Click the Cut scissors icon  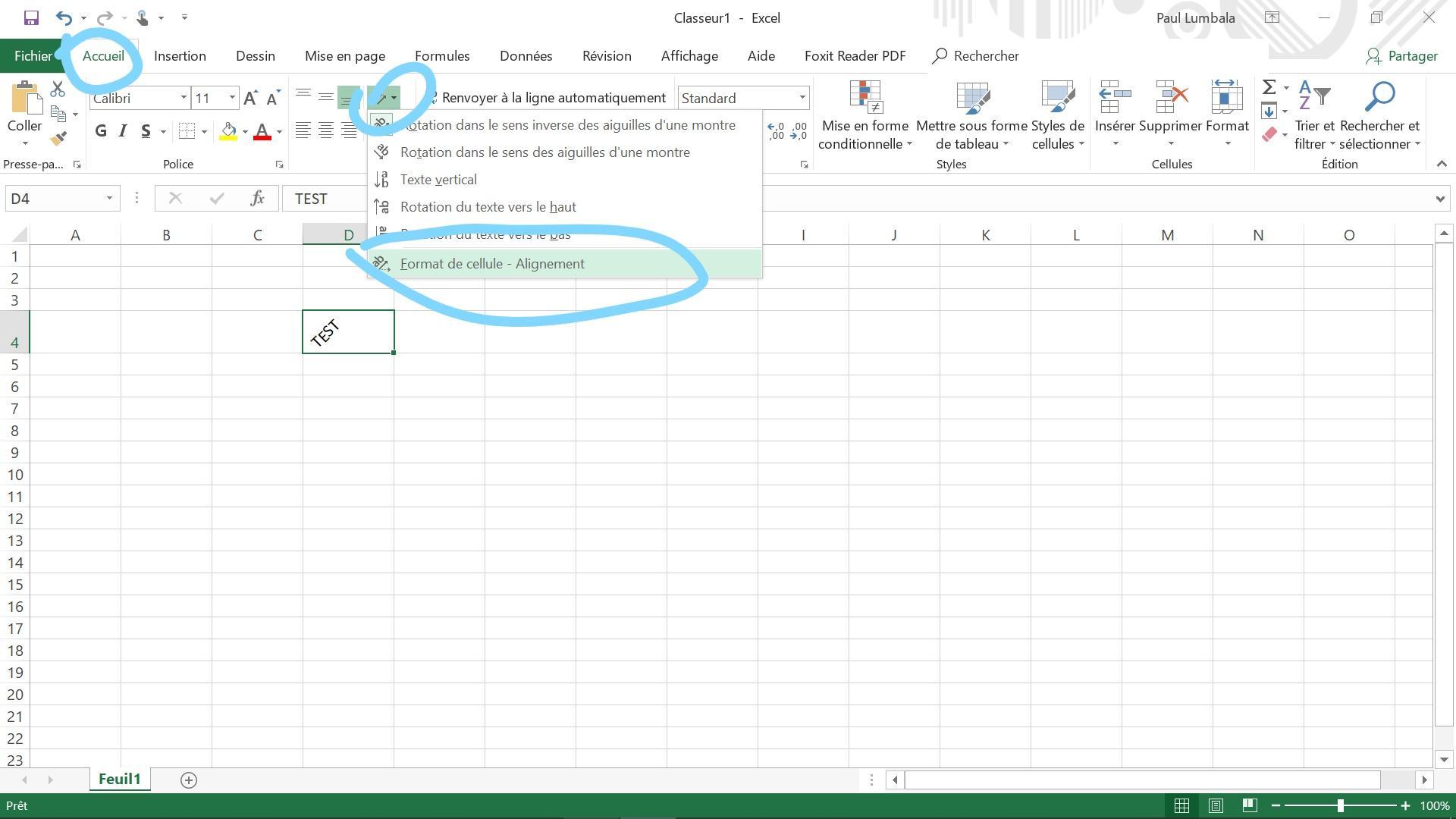[x=58, y=89]
